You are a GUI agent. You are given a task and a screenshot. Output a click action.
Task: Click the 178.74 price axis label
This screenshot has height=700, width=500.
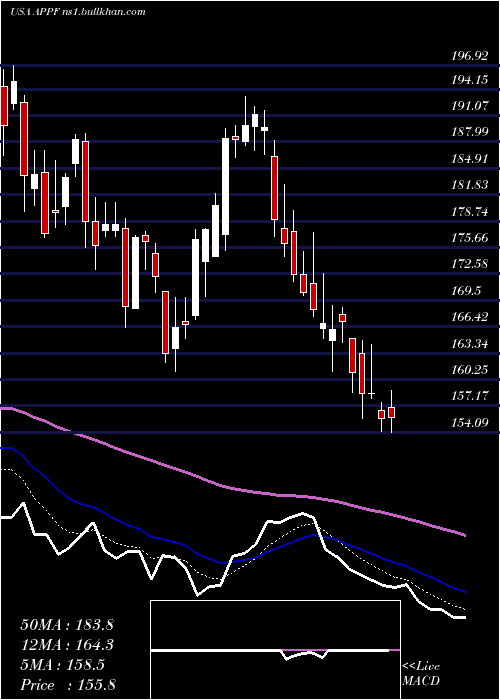coord(469,212)
